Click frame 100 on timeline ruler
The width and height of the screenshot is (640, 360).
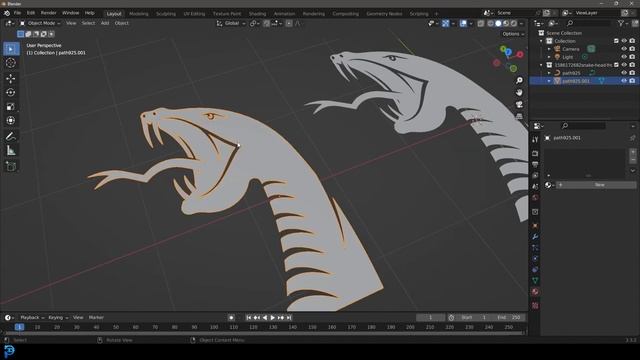click(214, 327)
